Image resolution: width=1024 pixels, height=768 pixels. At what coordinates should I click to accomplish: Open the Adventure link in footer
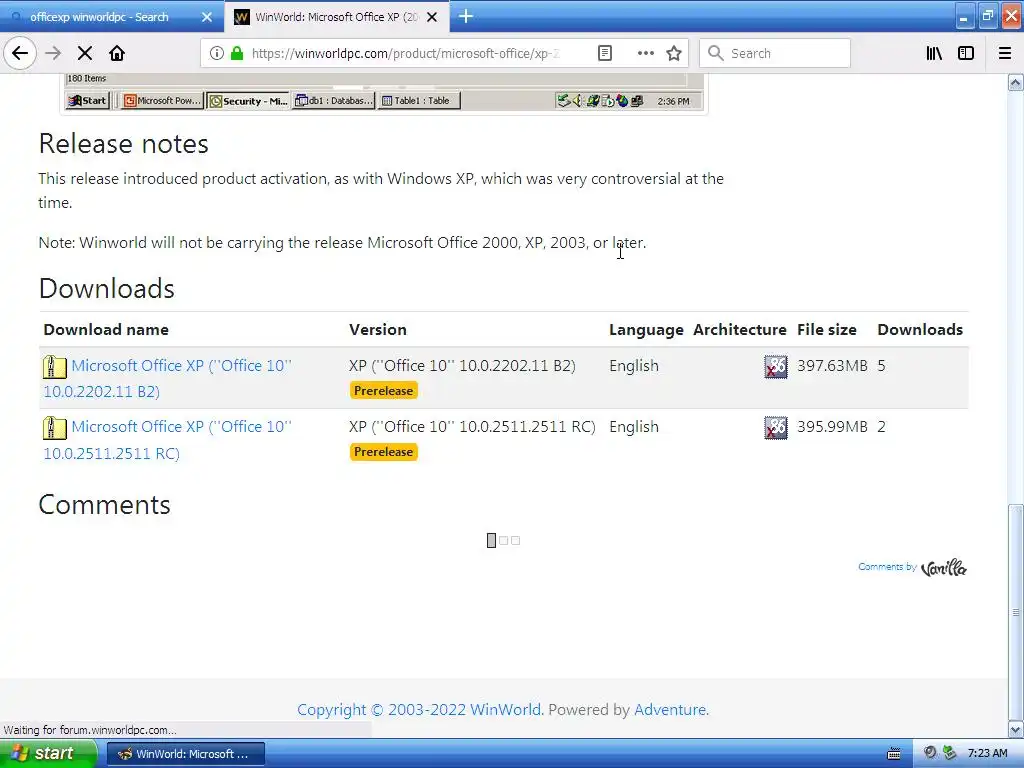[670, 710]
